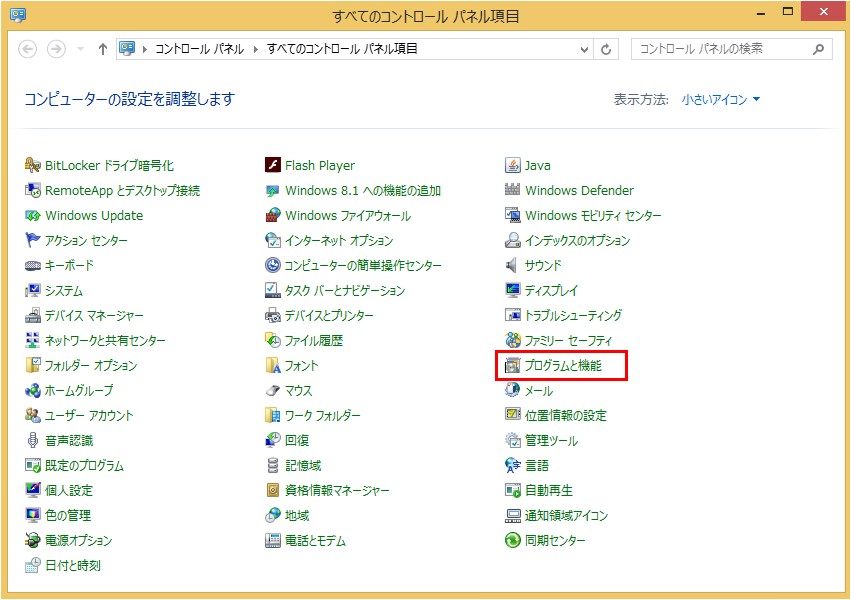Click the デバイス マネージャー icon

[x=33, y=315]
